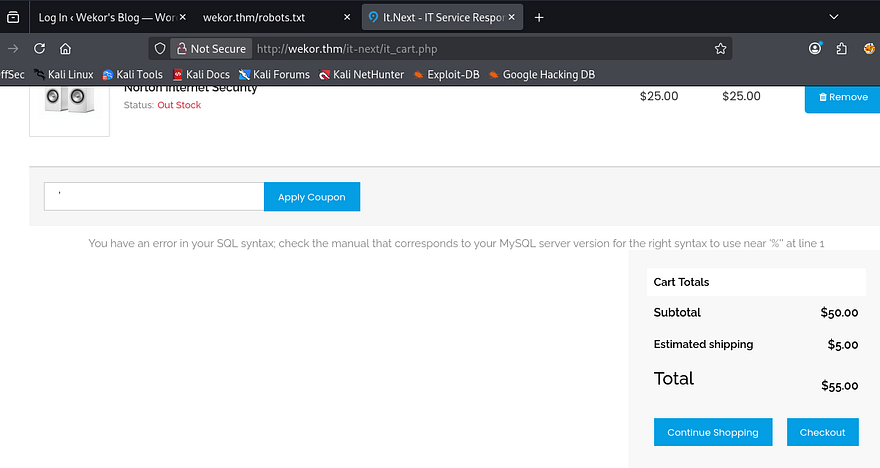Open the Kali Tools bookmark
Screen dimensions: 880x468
132,74
